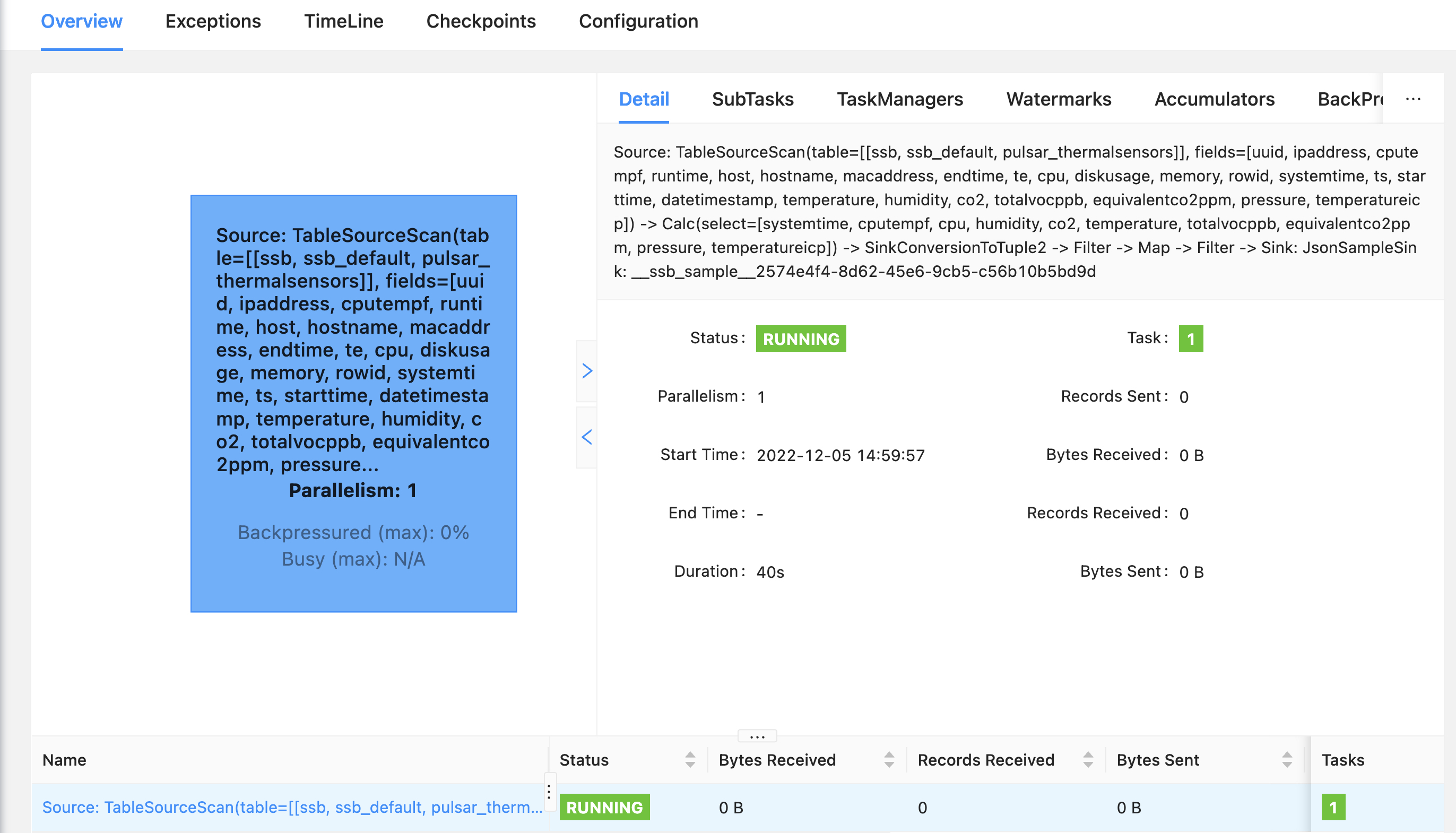The height and width of the screenshot is (833, 1456).
Task: Switch to the SubTasks tab
Action: point(752,99)
